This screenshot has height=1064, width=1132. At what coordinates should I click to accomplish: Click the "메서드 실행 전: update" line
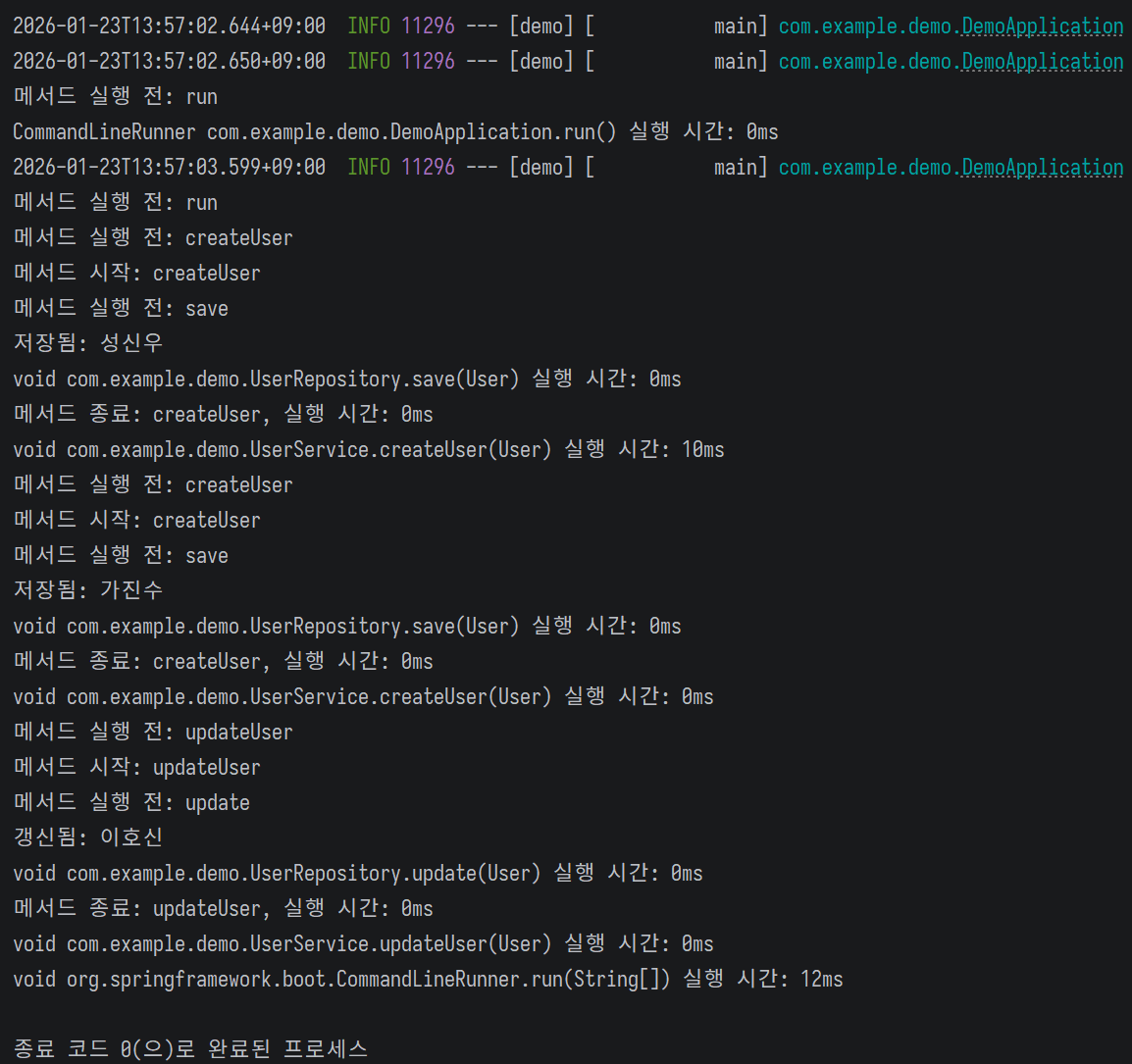coord(131,802)
